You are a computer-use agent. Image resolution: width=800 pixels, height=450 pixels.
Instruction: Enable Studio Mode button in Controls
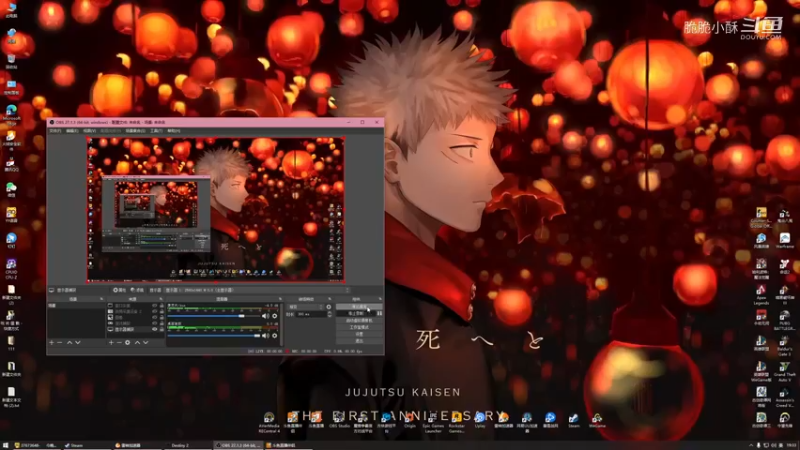click(359, 327)
